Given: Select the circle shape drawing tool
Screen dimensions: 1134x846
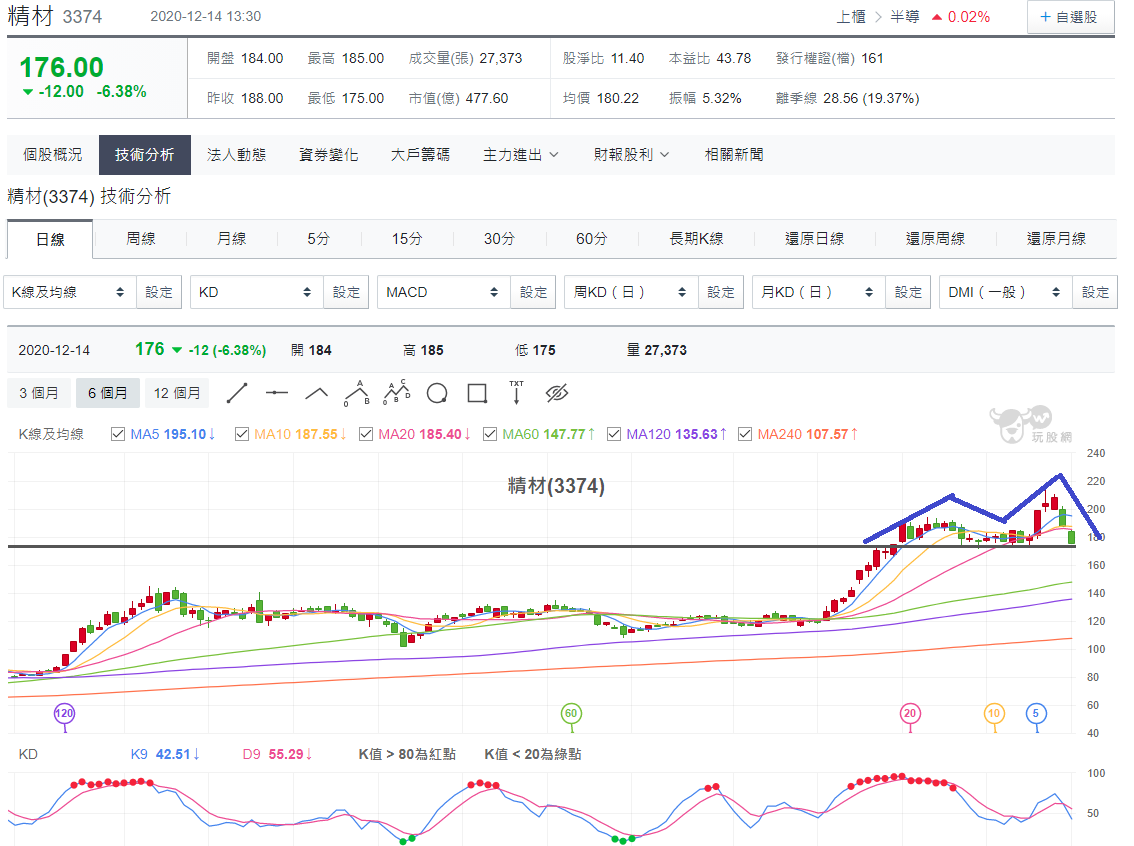Looking at the screenshot, I should point(437,393).
